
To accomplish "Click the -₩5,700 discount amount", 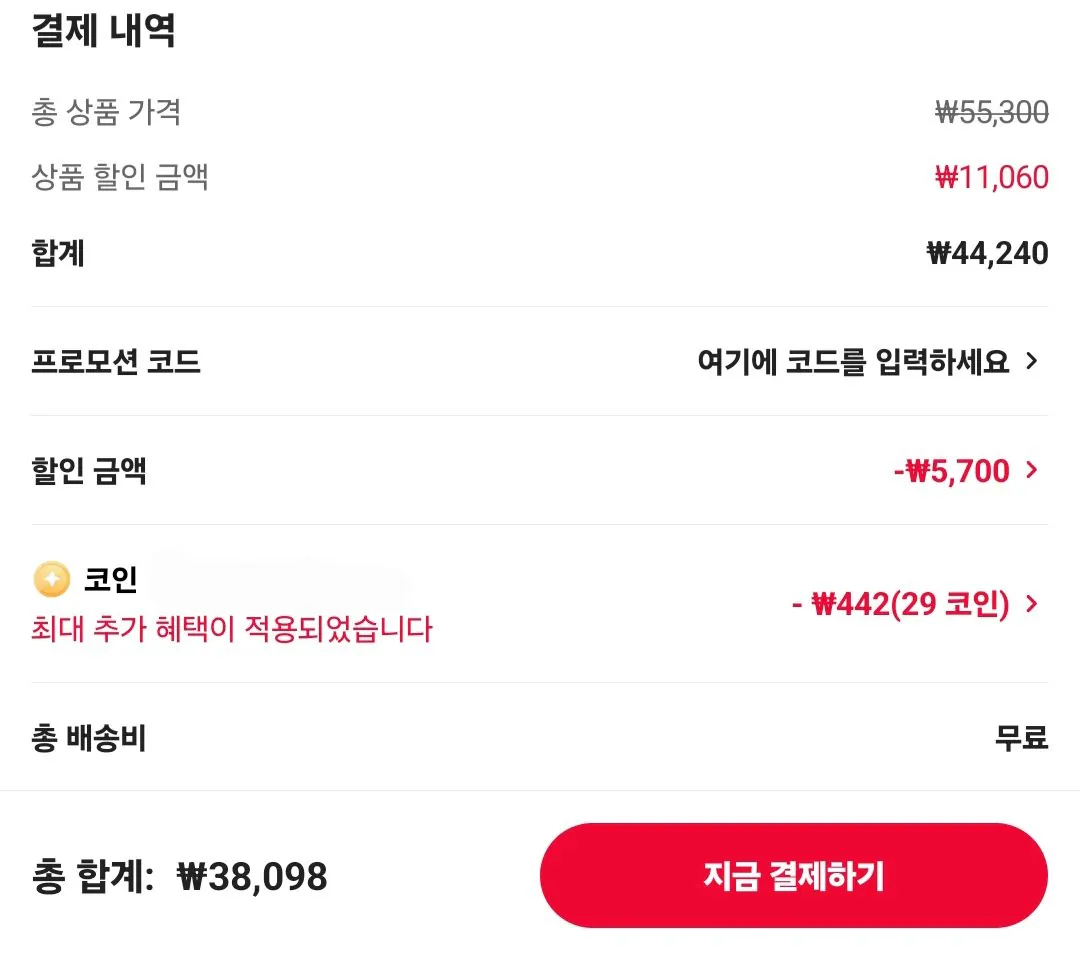I will click(x=951, y=470).
